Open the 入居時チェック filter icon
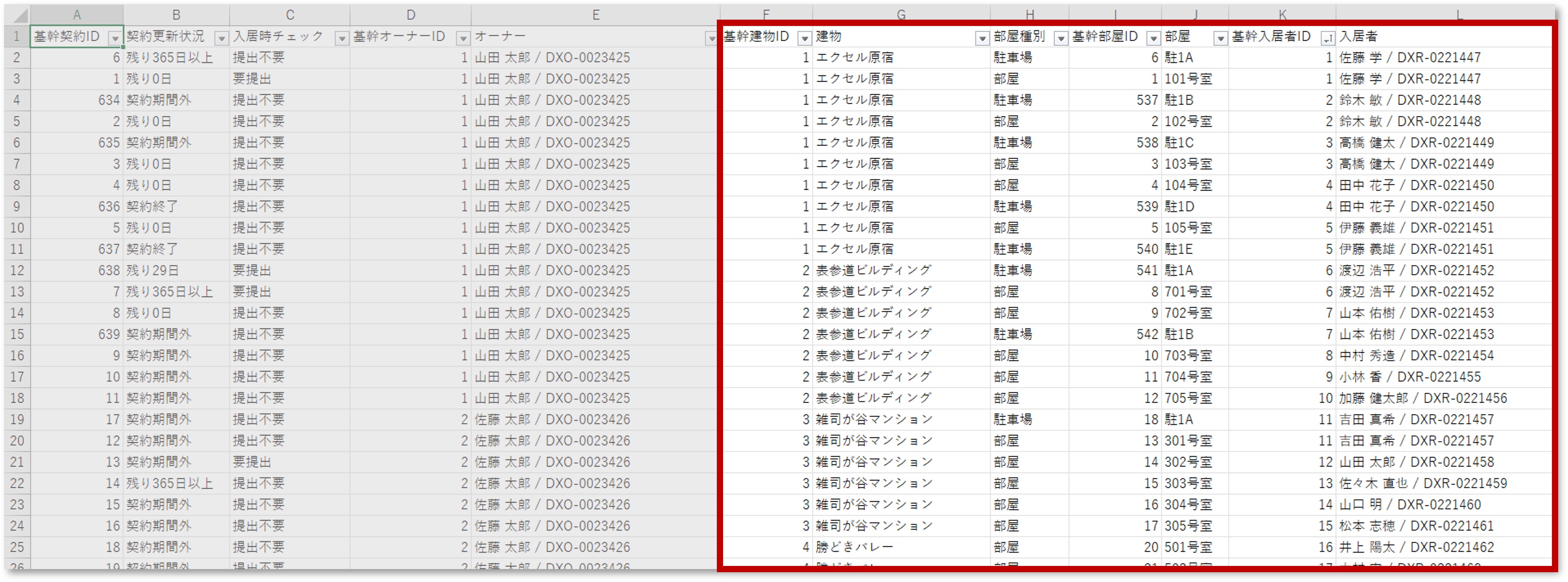The image size is (1568, 582). click(341, 37)
